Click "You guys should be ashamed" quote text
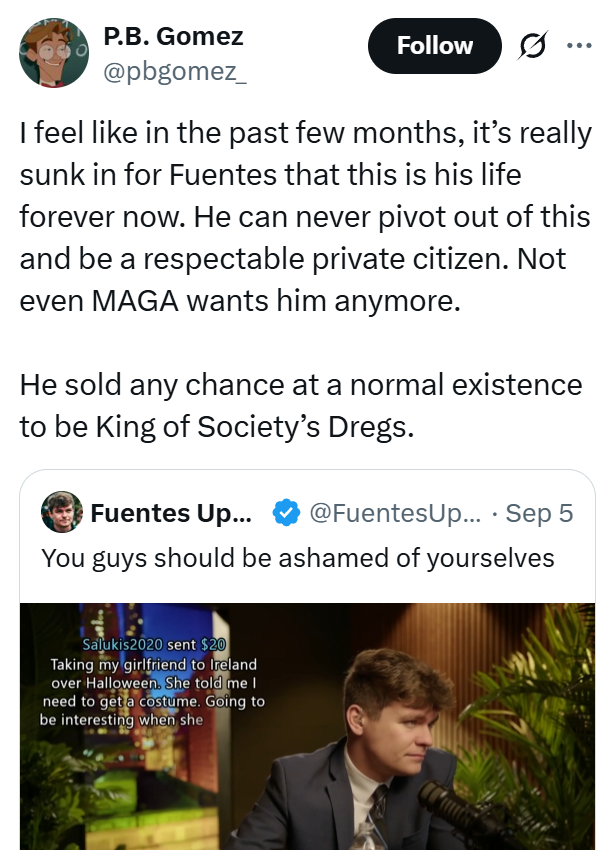The image size is (611, 850). (x=297, y=557)
